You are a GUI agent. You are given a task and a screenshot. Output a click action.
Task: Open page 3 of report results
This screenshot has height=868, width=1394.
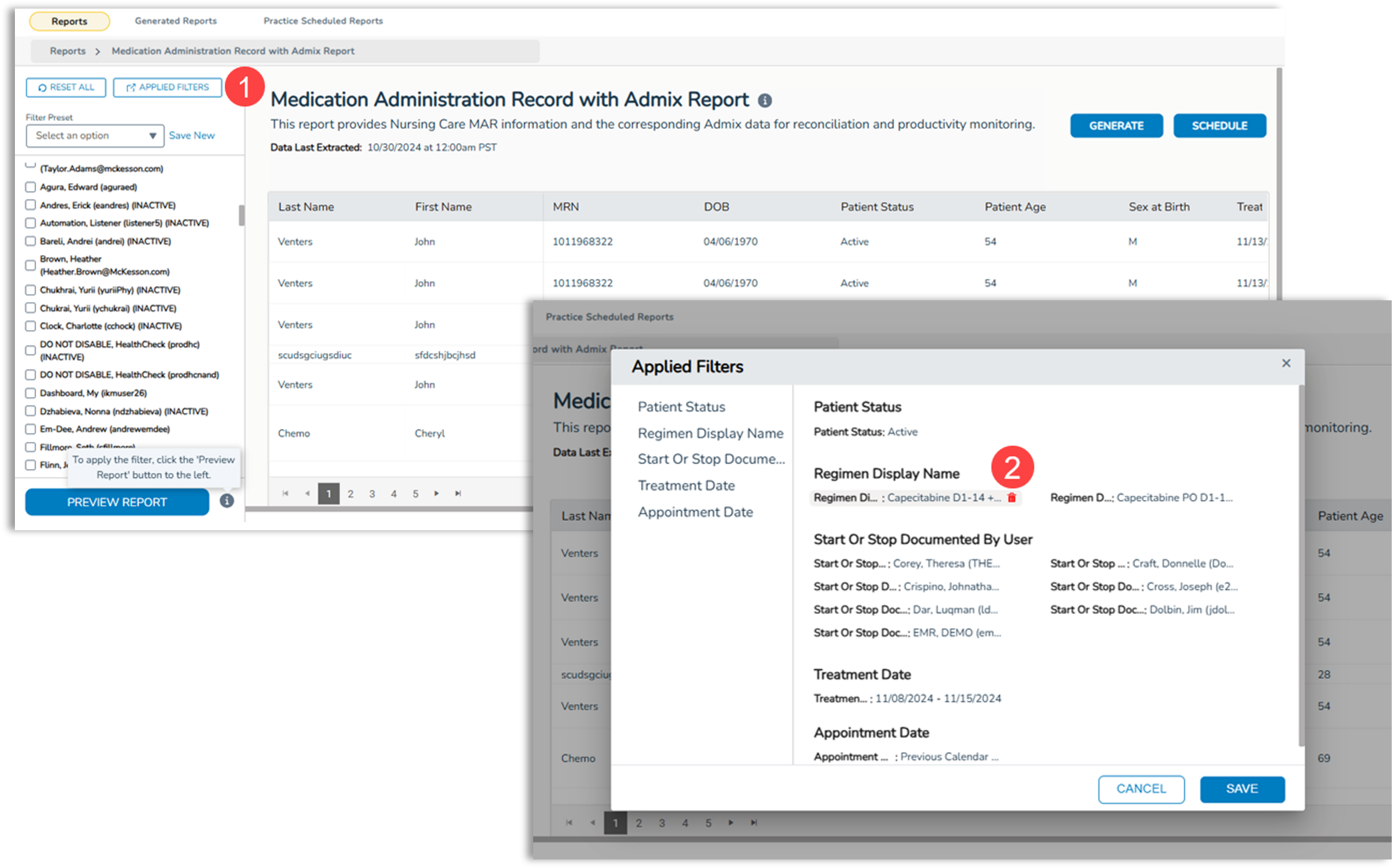(372, 493)
